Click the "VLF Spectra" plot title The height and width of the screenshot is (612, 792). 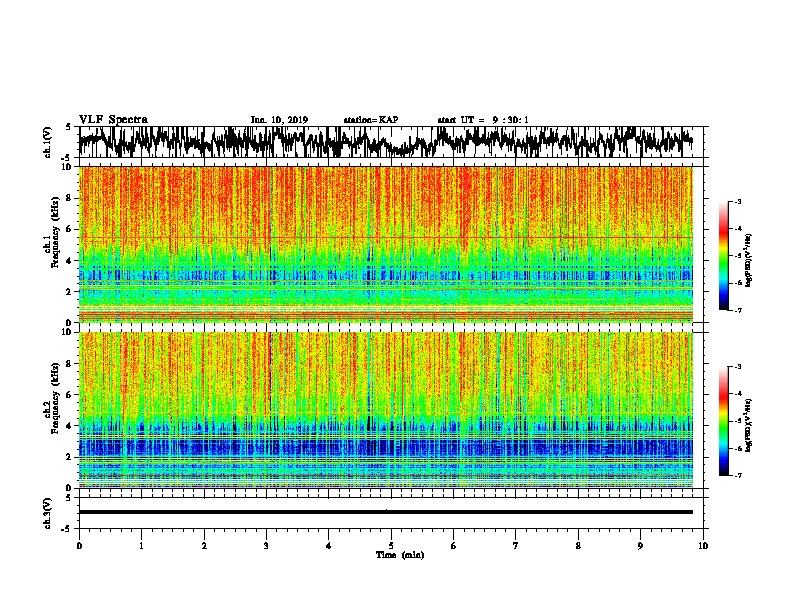[113, 119]
